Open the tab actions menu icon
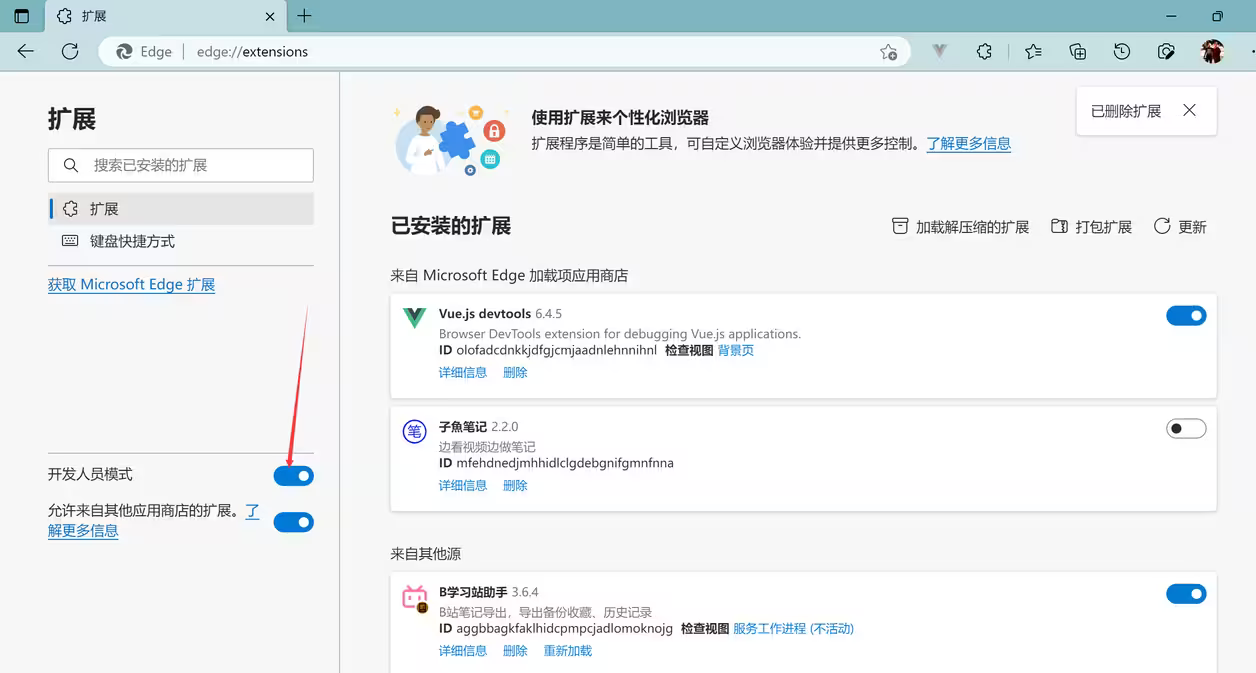 pos(22,16)
